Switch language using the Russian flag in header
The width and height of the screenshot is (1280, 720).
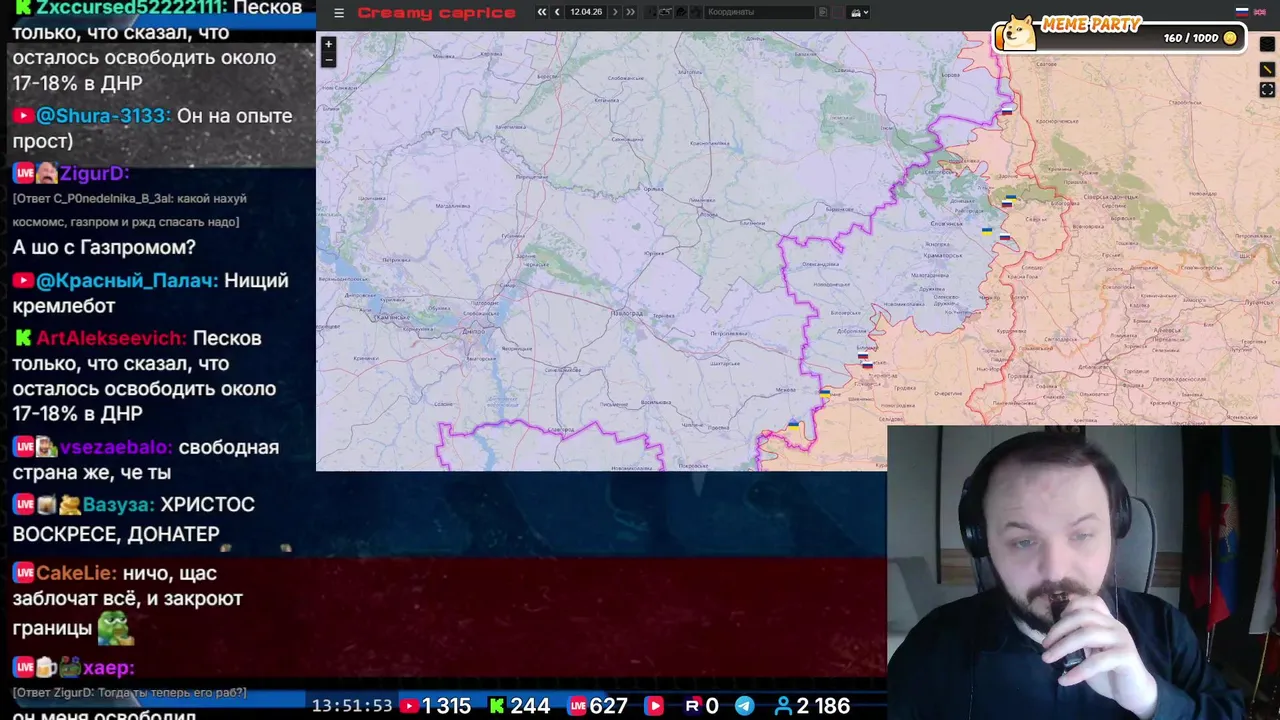click(x=1242, y=12)
